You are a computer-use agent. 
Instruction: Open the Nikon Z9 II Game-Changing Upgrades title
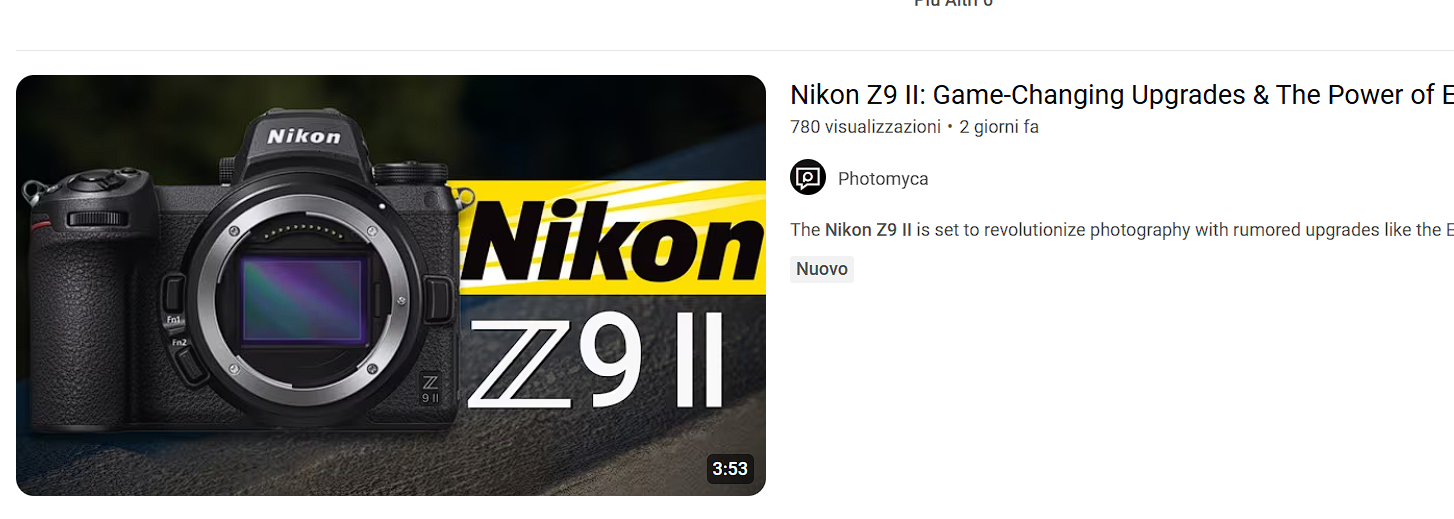point(1121,95)
